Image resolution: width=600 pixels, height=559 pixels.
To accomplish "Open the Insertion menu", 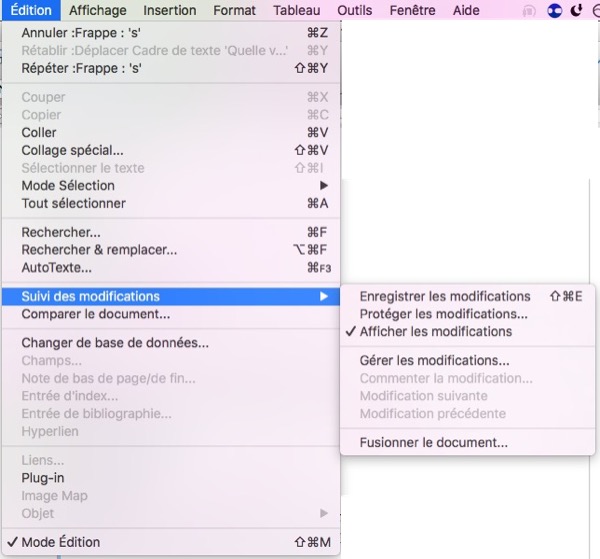I will pyautogui.click(x=169, y=10).
